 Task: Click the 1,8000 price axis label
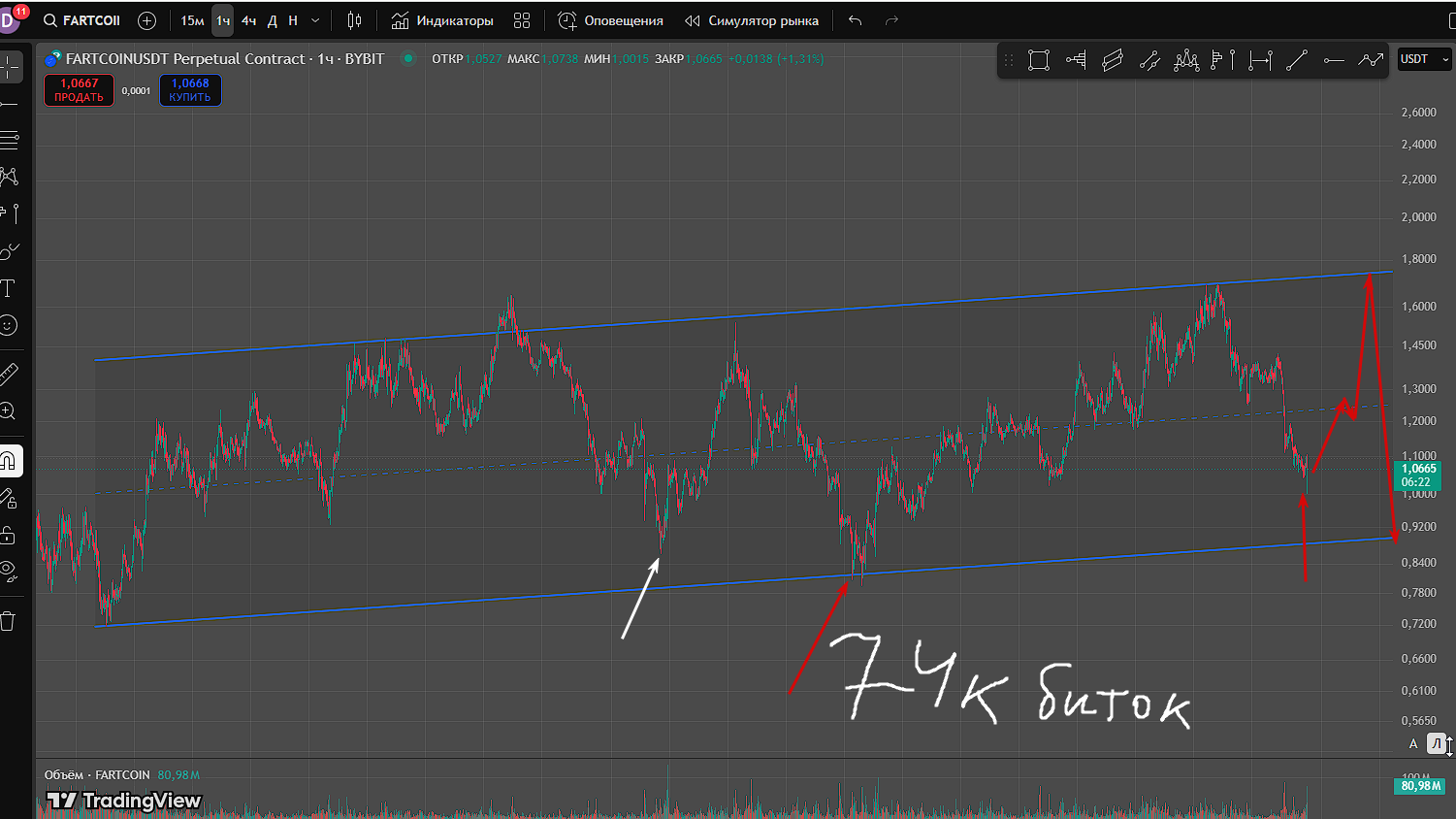[x=1419, y=259]
